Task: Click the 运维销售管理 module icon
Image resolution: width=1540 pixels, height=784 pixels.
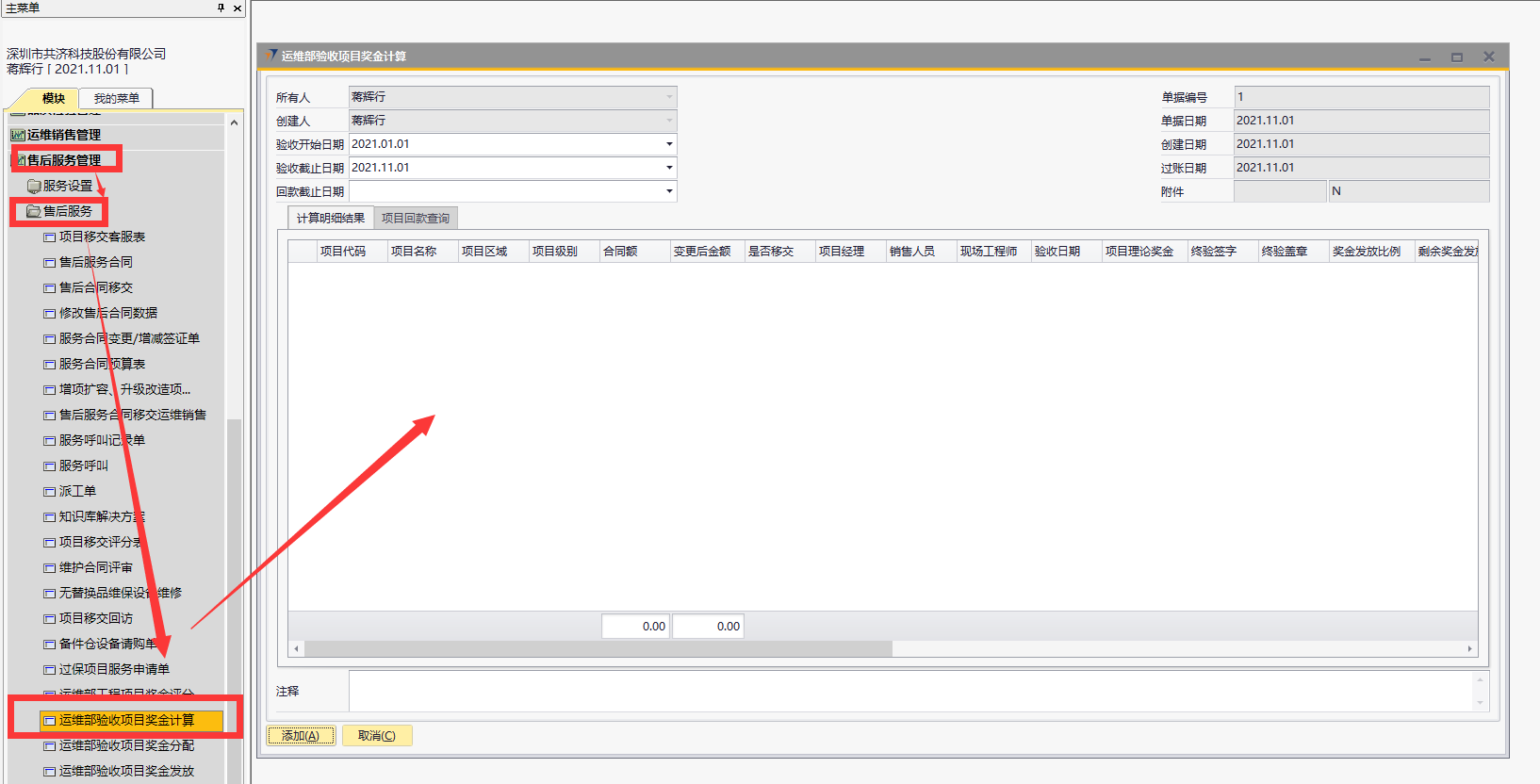Action: coord(17,135)
